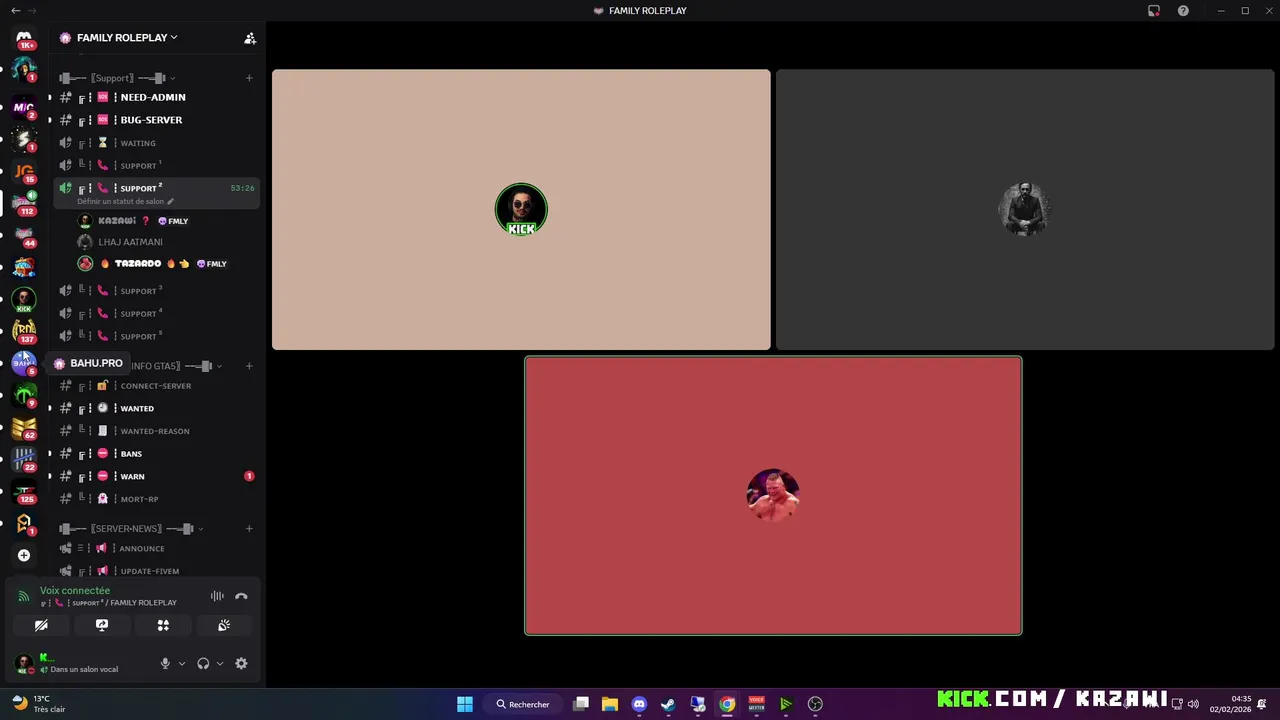Screen dimensions: 1280x720
Task: Open the JG server with 15 notifications
Action: click(24, 171)
